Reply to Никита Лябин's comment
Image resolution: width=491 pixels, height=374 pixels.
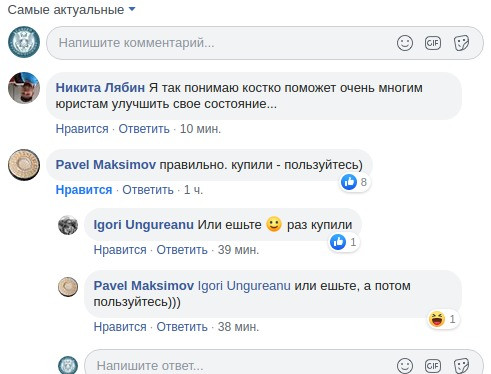coord(144,129)
